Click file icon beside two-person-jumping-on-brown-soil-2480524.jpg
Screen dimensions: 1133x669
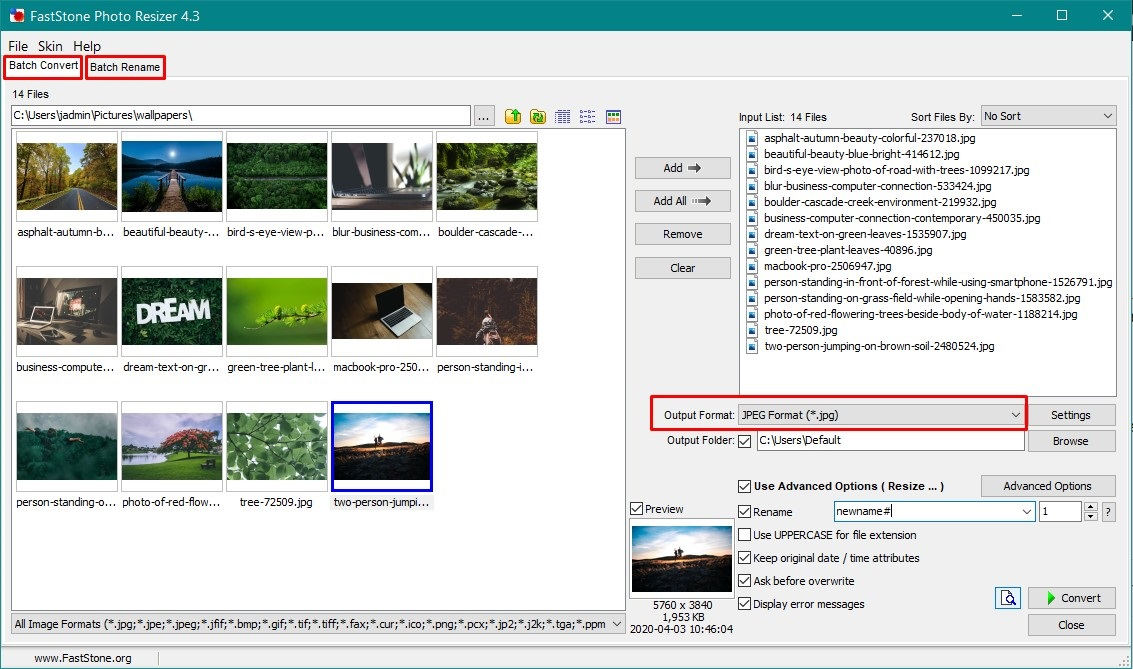click(x=752, y=346)
